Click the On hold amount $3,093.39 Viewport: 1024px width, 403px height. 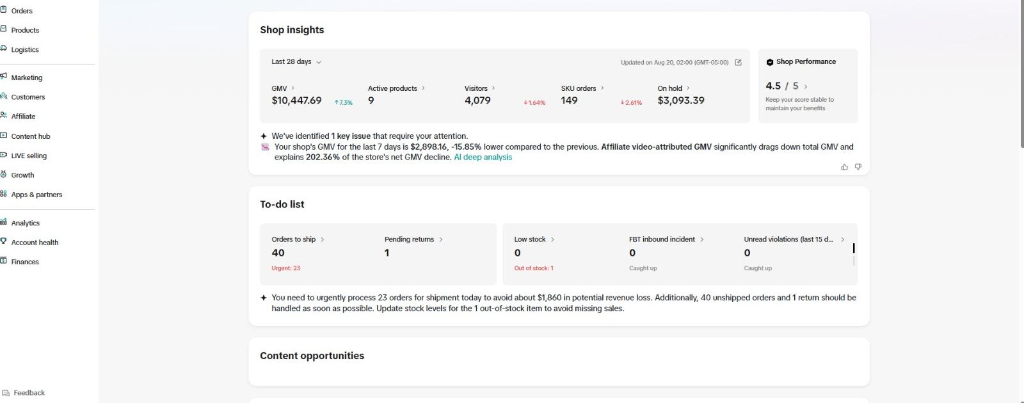coord(681,101)
